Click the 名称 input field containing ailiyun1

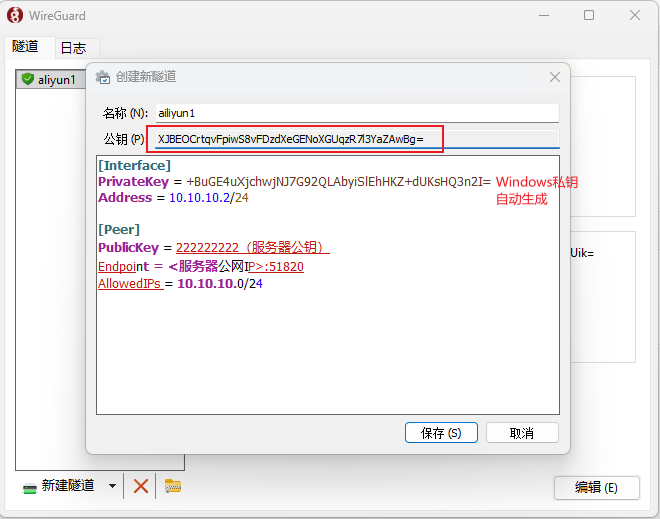pos(355,113)
